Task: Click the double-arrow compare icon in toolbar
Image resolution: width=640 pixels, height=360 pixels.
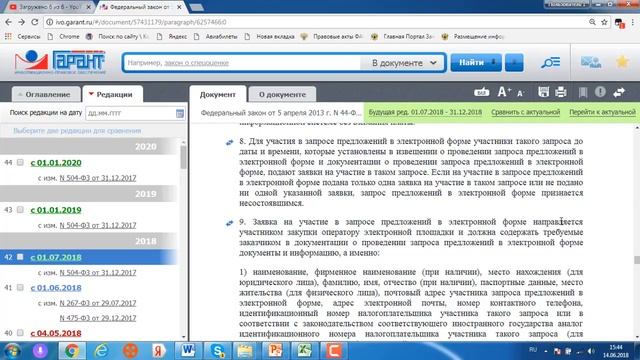Action: 619,92
